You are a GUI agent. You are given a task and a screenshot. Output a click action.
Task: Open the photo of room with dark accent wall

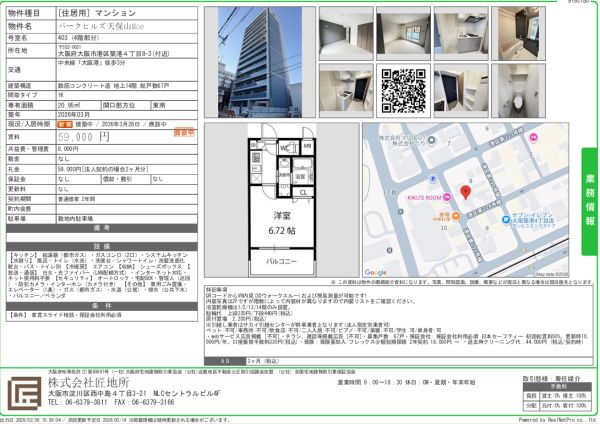pyautogui.click(x=346, y=33)
